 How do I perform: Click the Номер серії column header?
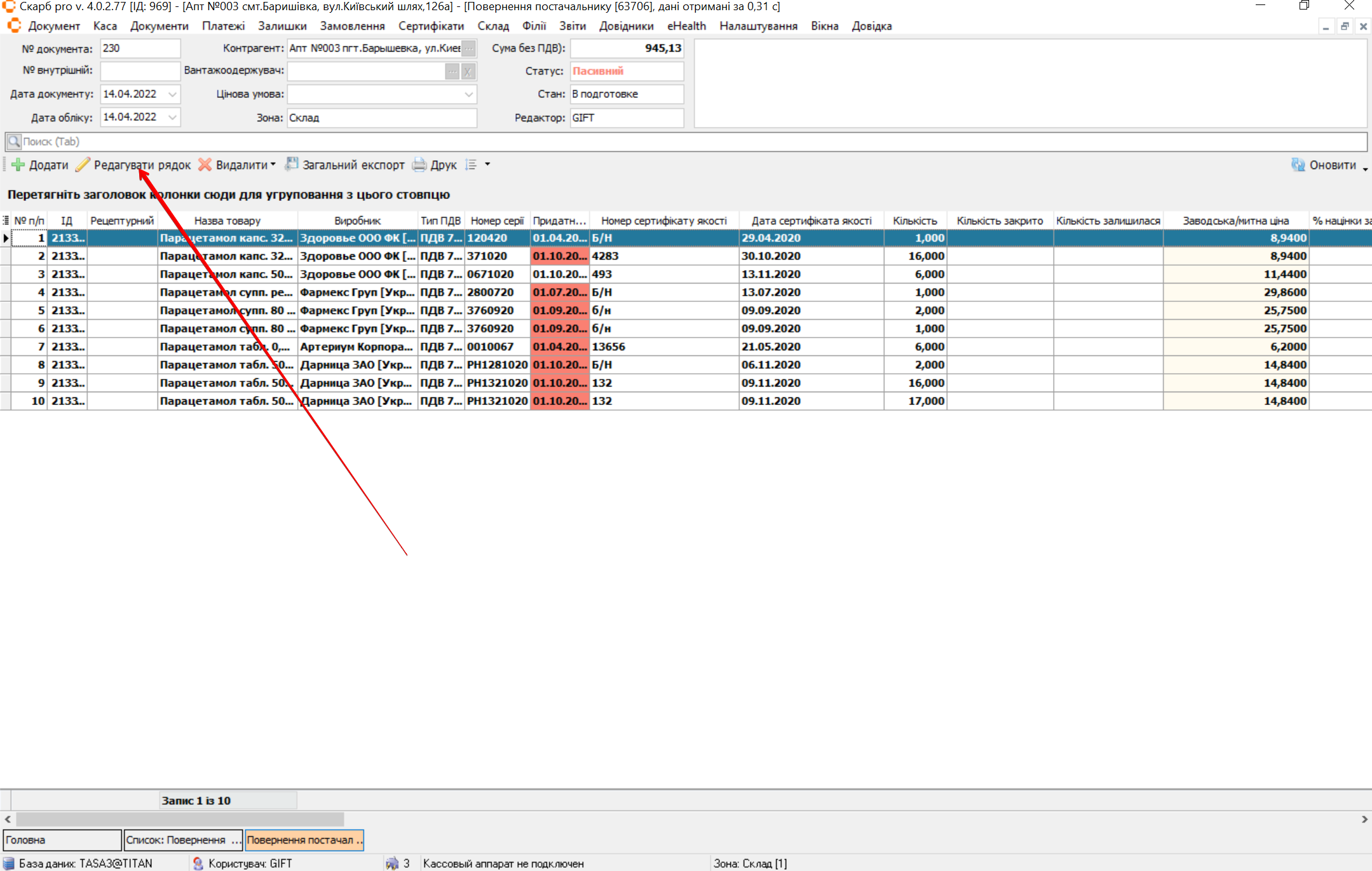(x=496, y=221)
